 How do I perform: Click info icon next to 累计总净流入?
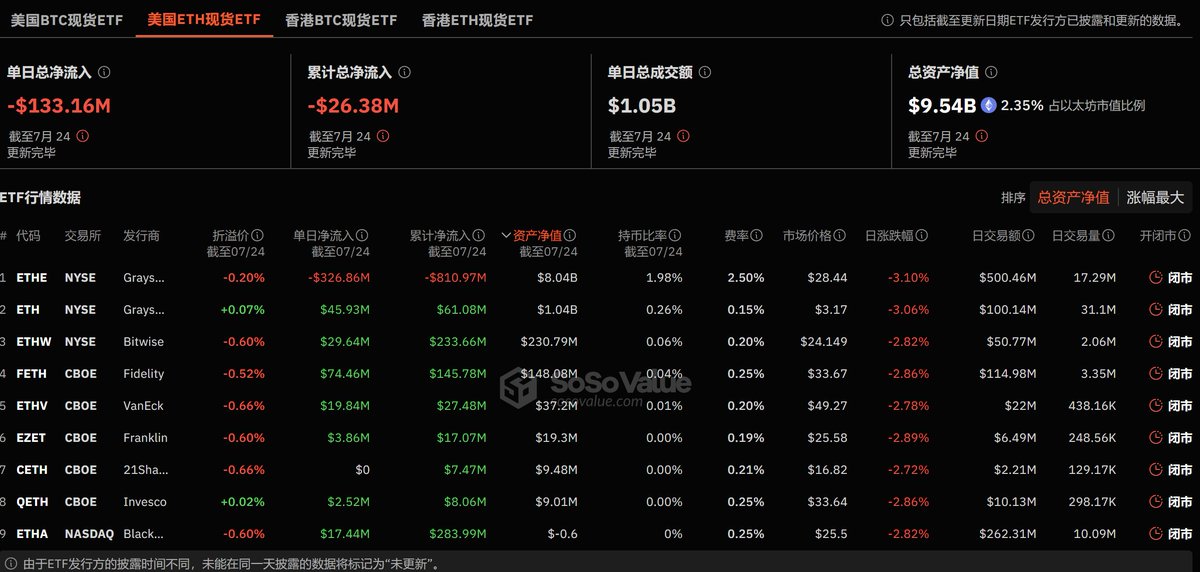[x=404, y=73]
